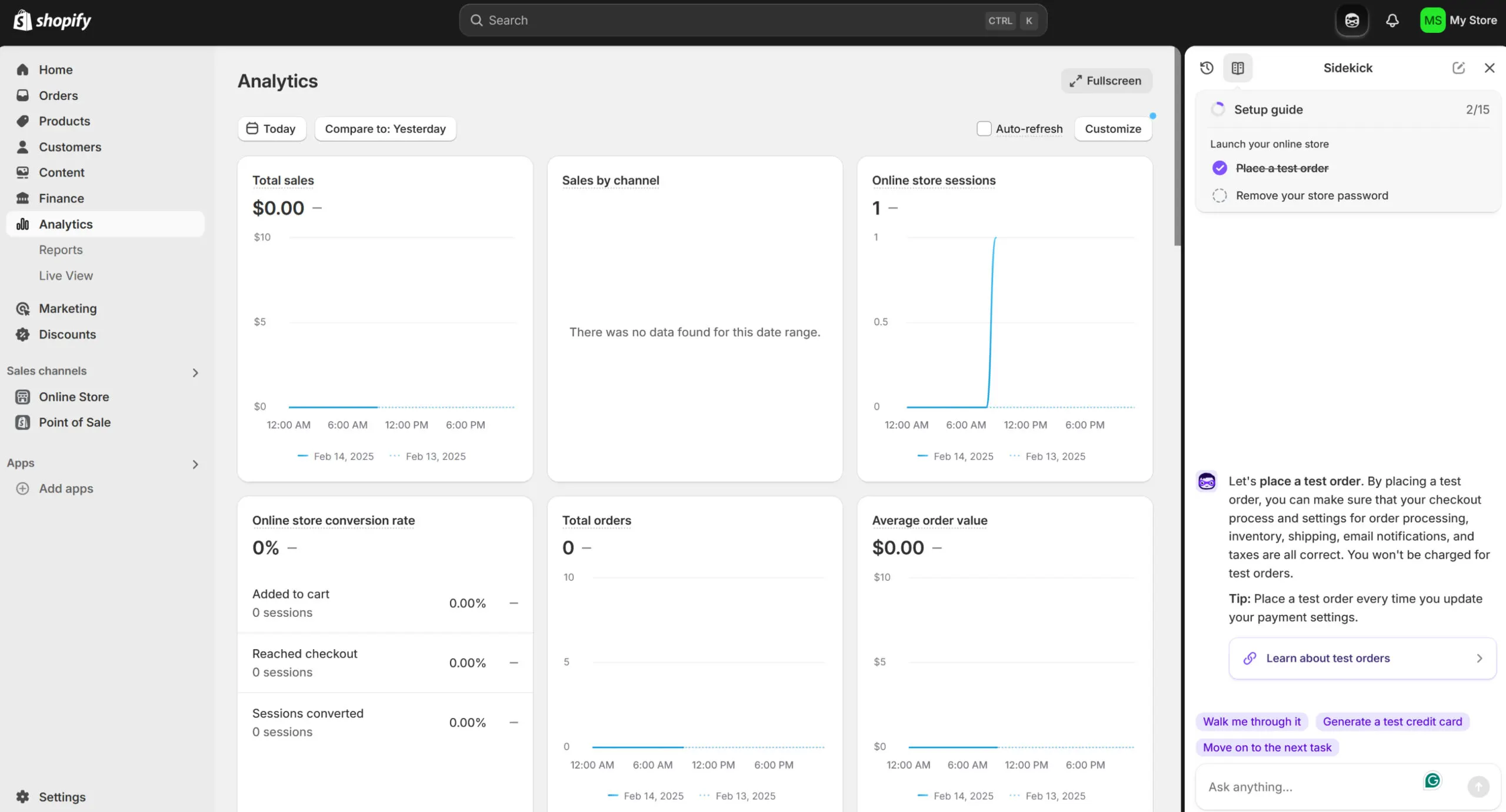Image resolution: width=1506 pixels, height=812 pixels.
Task: Open Live View
Action: coord(66,275)
